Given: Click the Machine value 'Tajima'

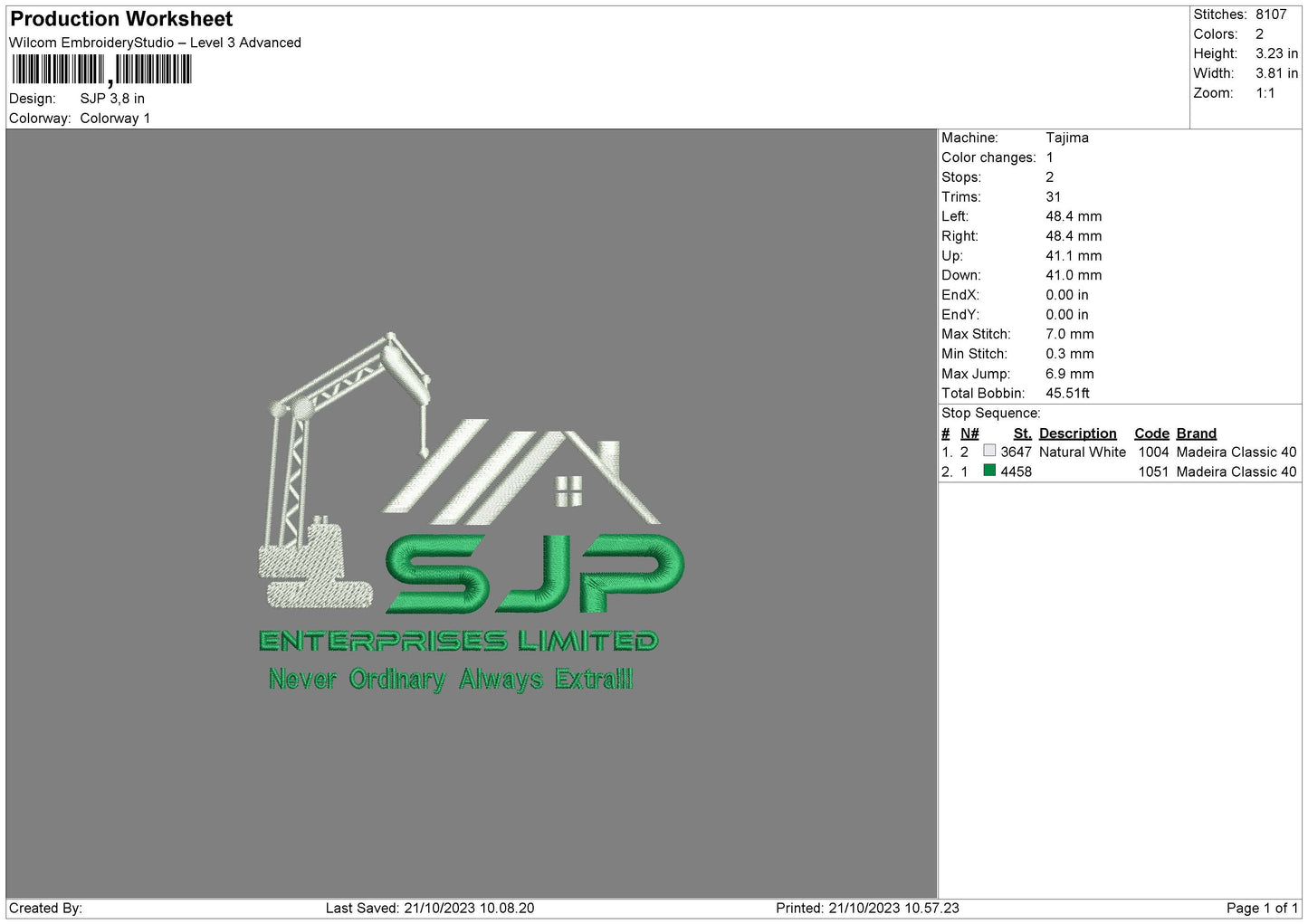Looking at the screenshot, I should pos(1067,138).
